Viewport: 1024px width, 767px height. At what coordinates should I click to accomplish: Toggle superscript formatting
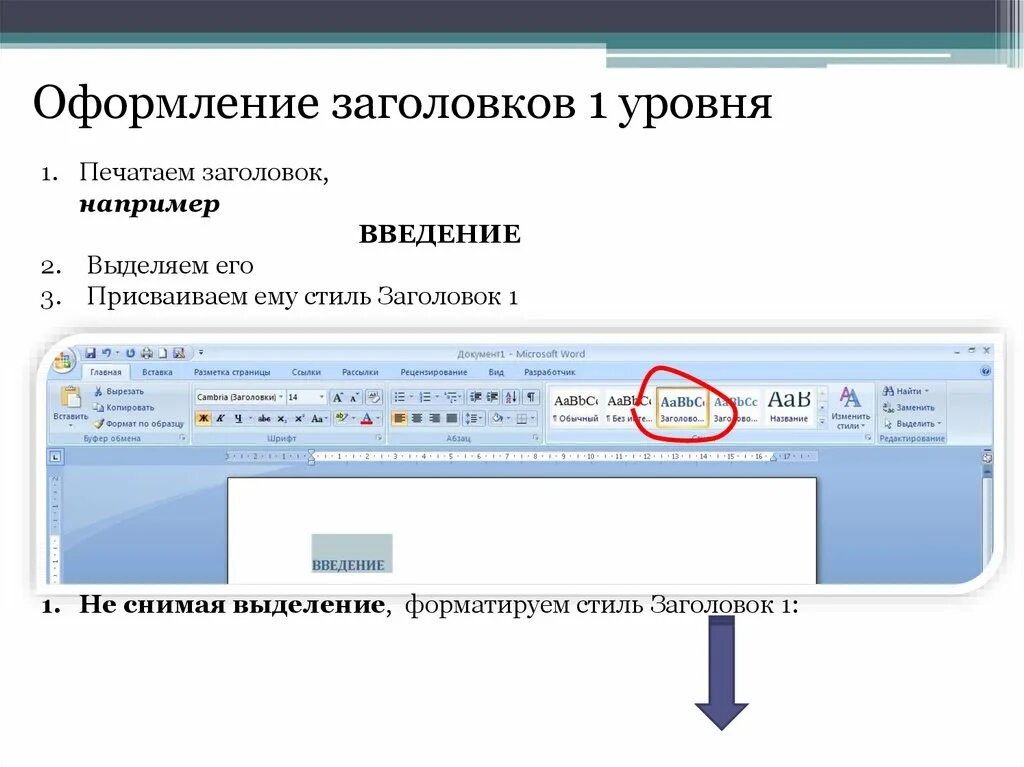click(x=299, y=418)
